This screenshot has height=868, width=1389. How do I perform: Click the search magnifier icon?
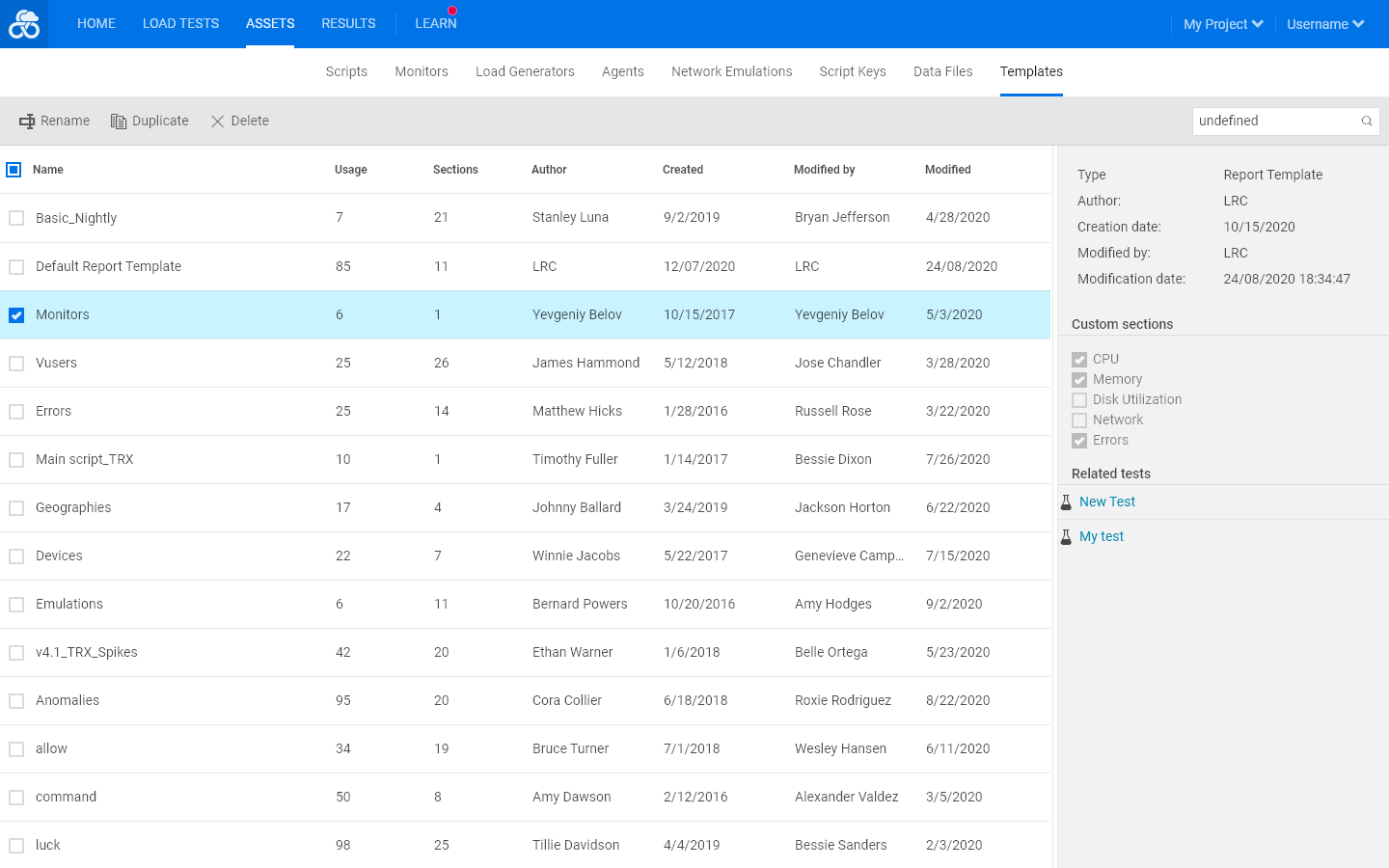[x=1367, y=122]
